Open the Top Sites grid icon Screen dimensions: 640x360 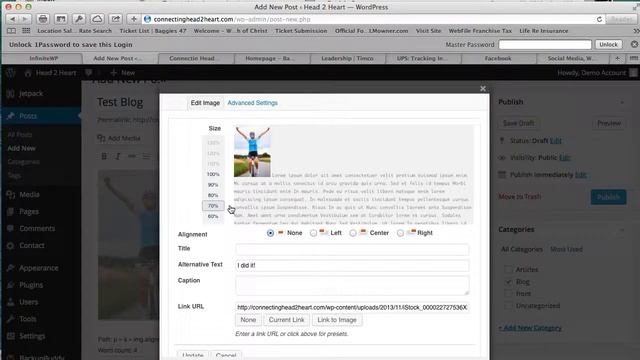pos(26,31)
